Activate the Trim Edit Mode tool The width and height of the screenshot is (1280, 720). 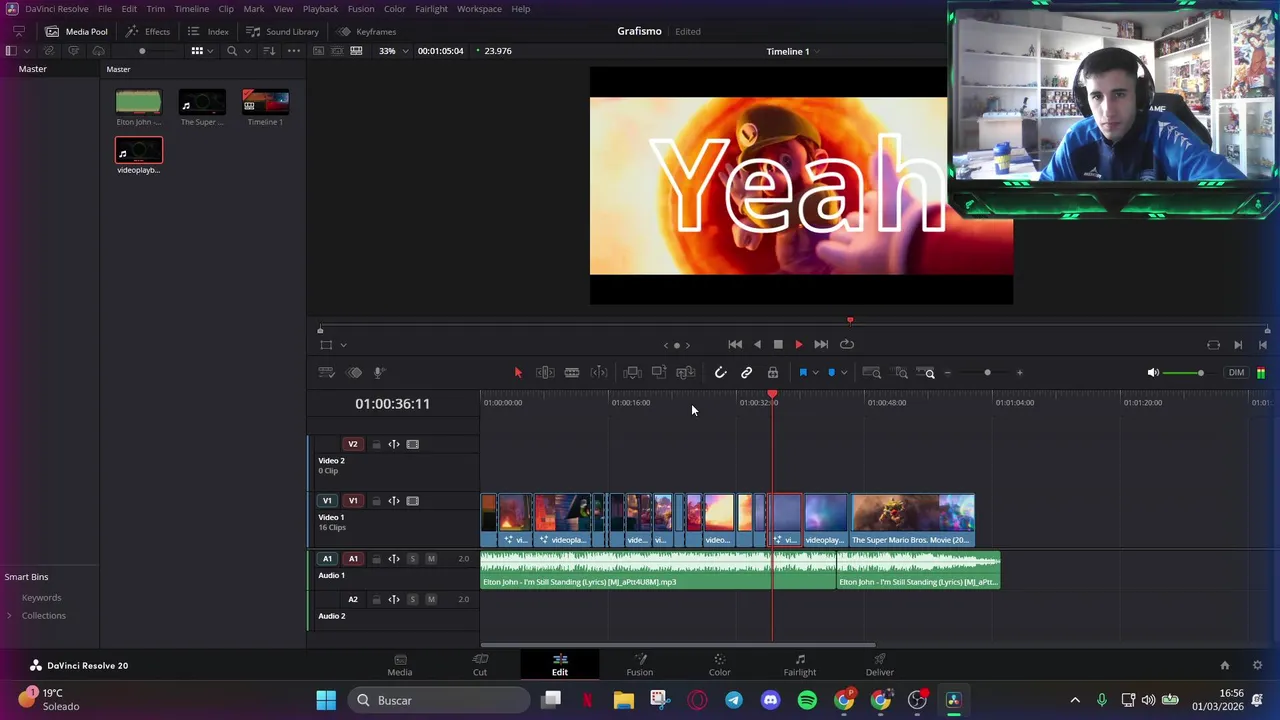[x=545, y=373]
